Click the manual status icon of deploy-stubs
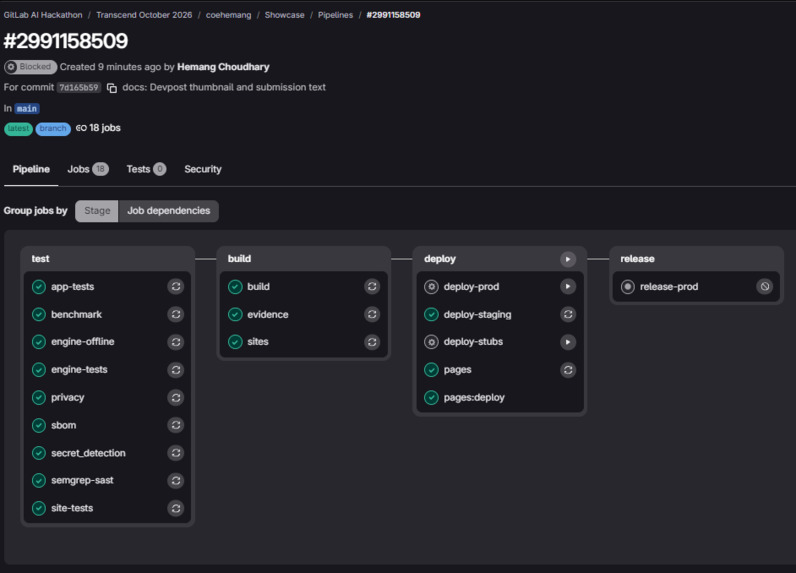Viewport: 796px width, 573px height. pyautogui.click(x=432, y=342)
